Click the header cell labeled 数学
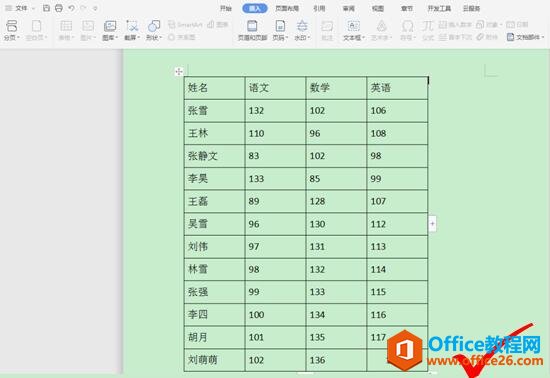 tap(336, 88)
